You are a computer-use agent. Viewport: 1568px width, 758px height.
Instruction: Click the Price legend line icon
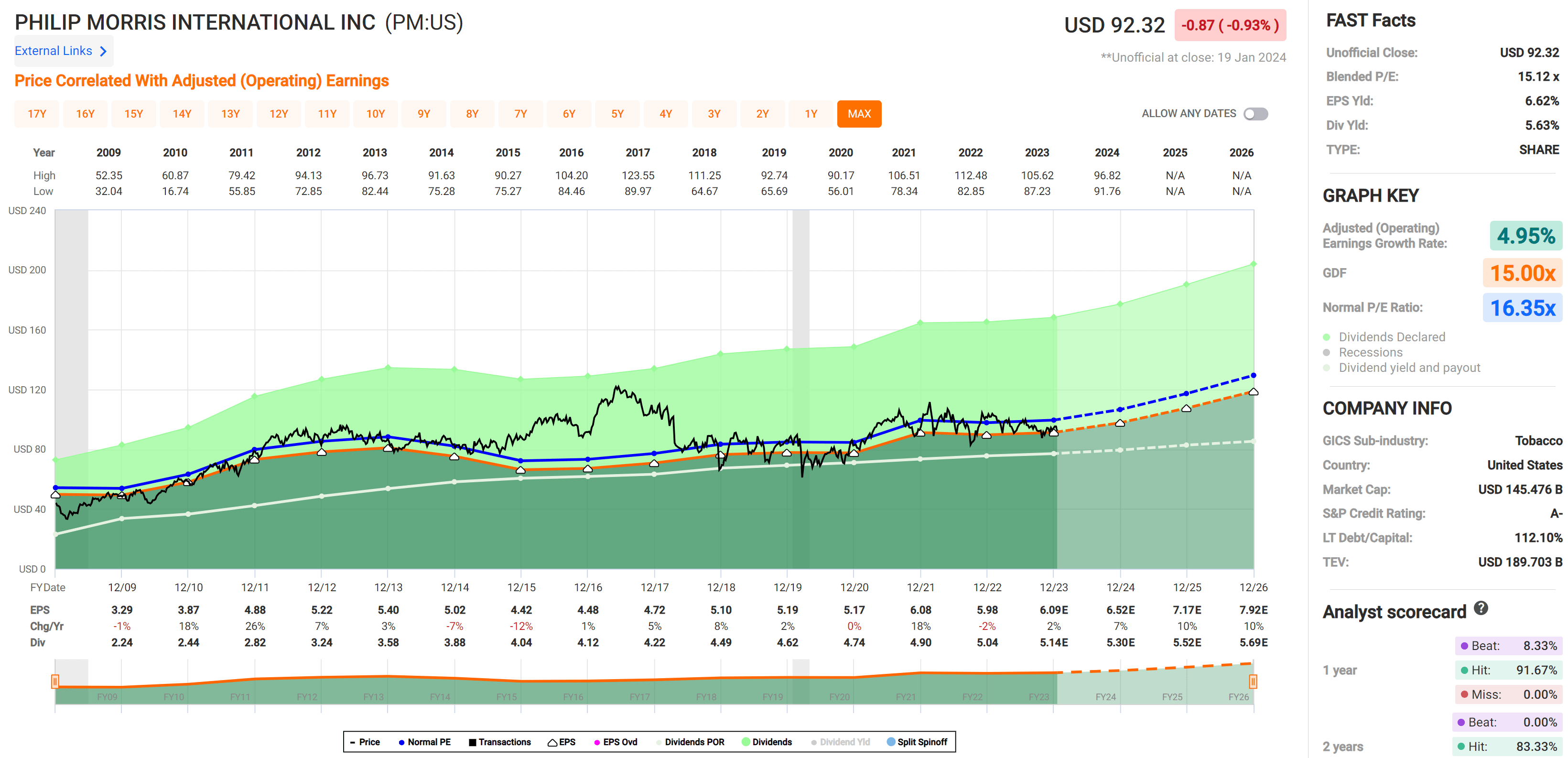click(x=354, y=742)
